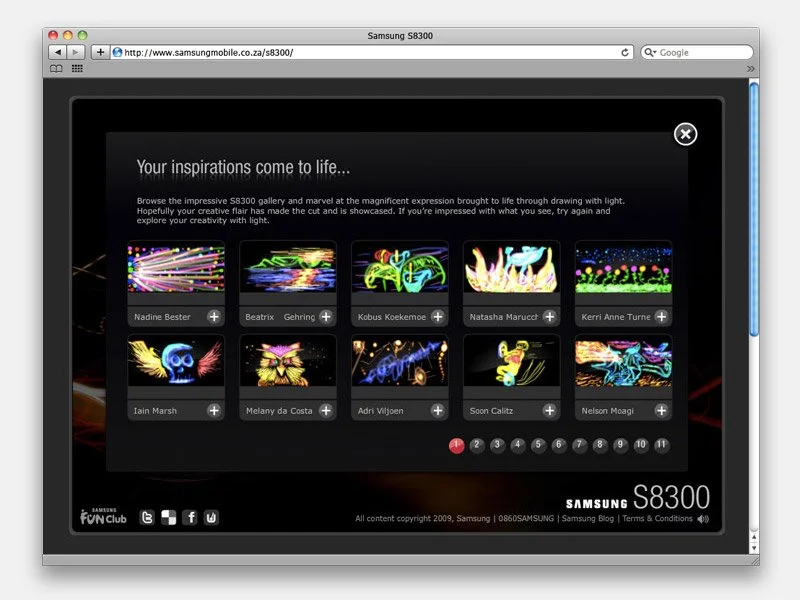The image size is (800, 600).
Task: Click the scrollbar down arrow
Action: [754, 548]
